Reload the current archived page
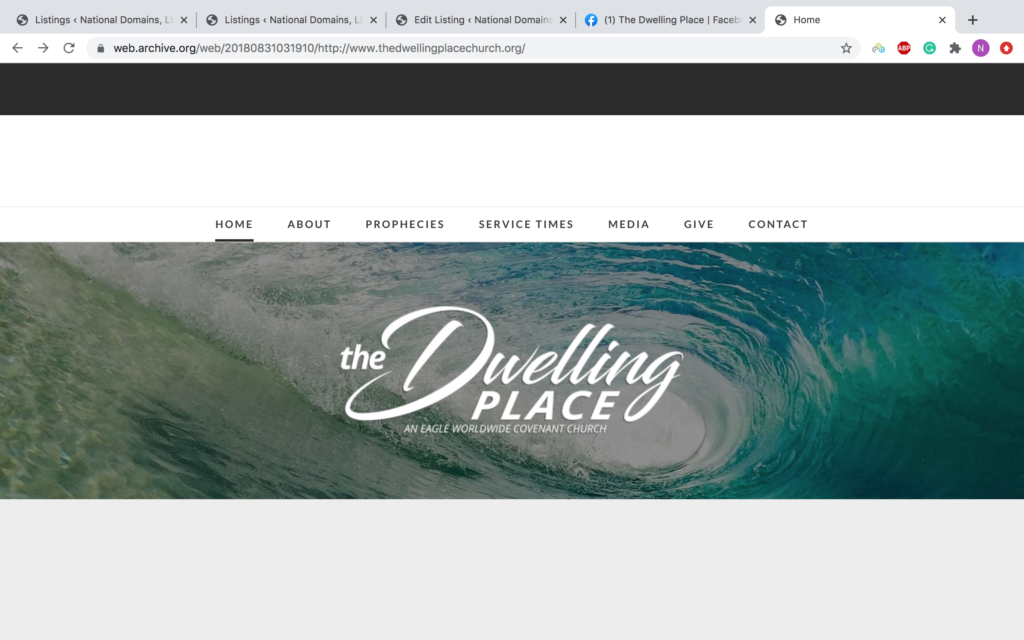Screen dimensions: 1024x640 [69, 48]
